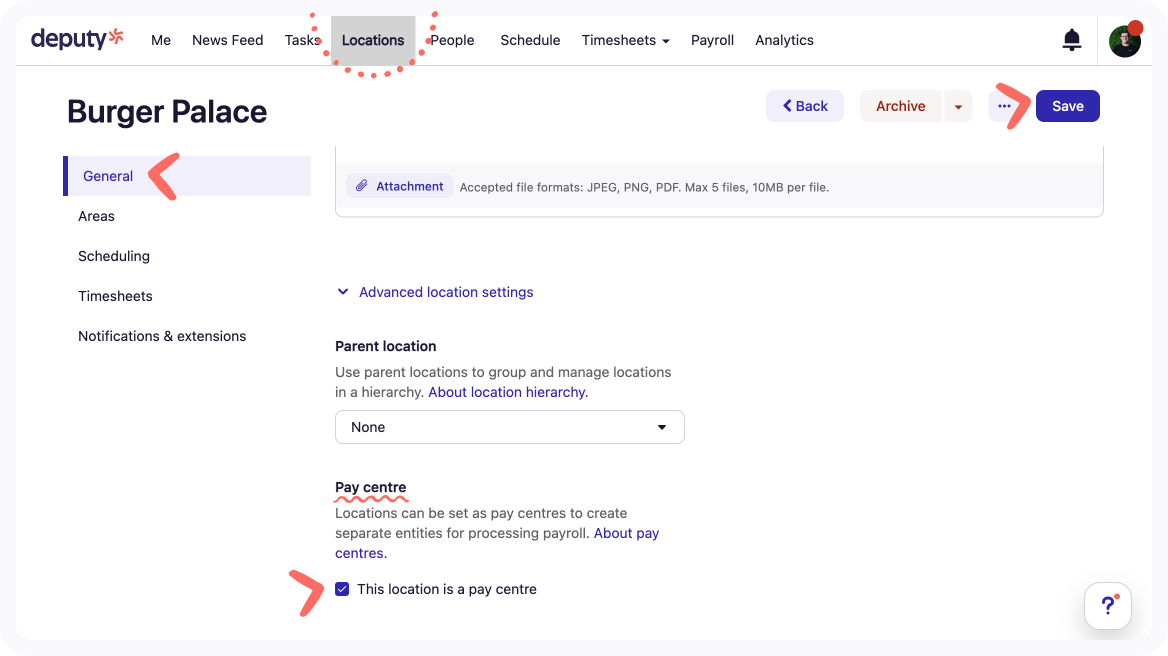Screen dimensions: 1168x656
Task: Open the user profile avatar
Action: tap(1124, 41)
